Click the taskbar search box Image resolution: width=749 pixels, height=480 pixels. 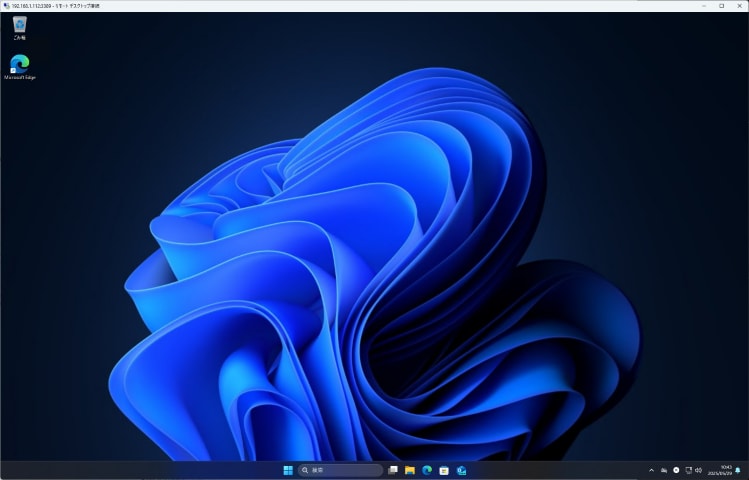(x=340, y=470)
